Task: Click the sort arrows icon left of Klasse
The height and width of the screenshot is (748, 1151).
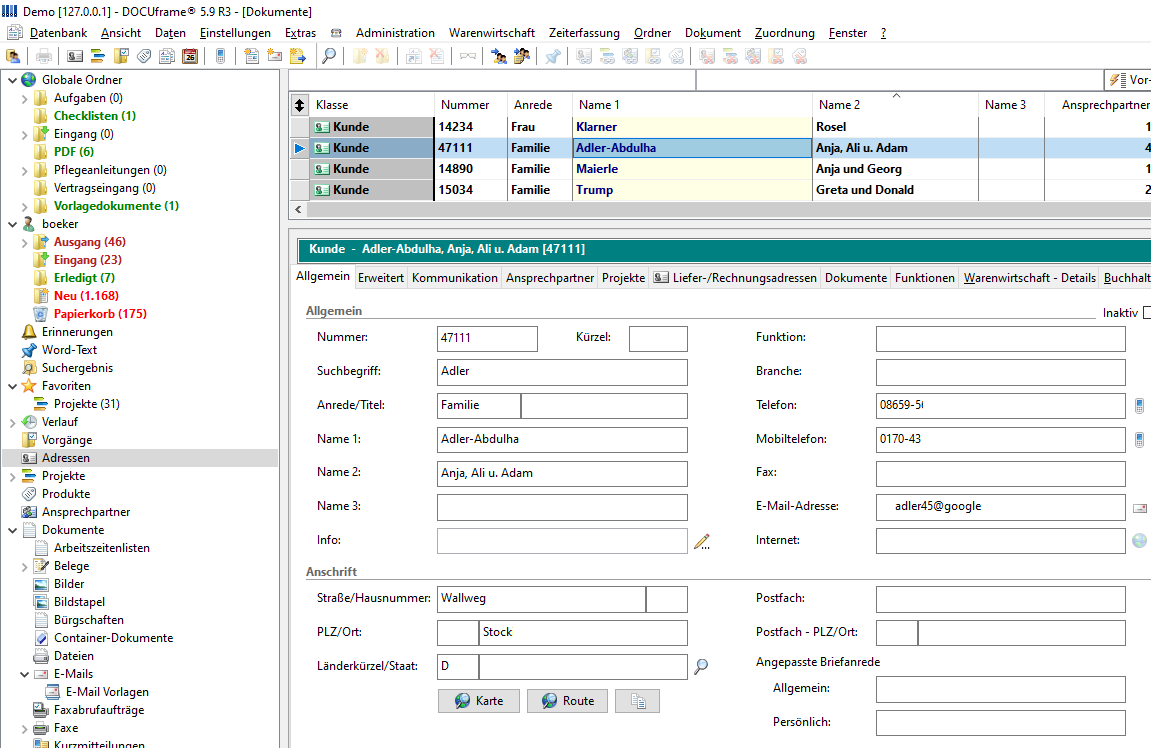Action: point(299,105)
